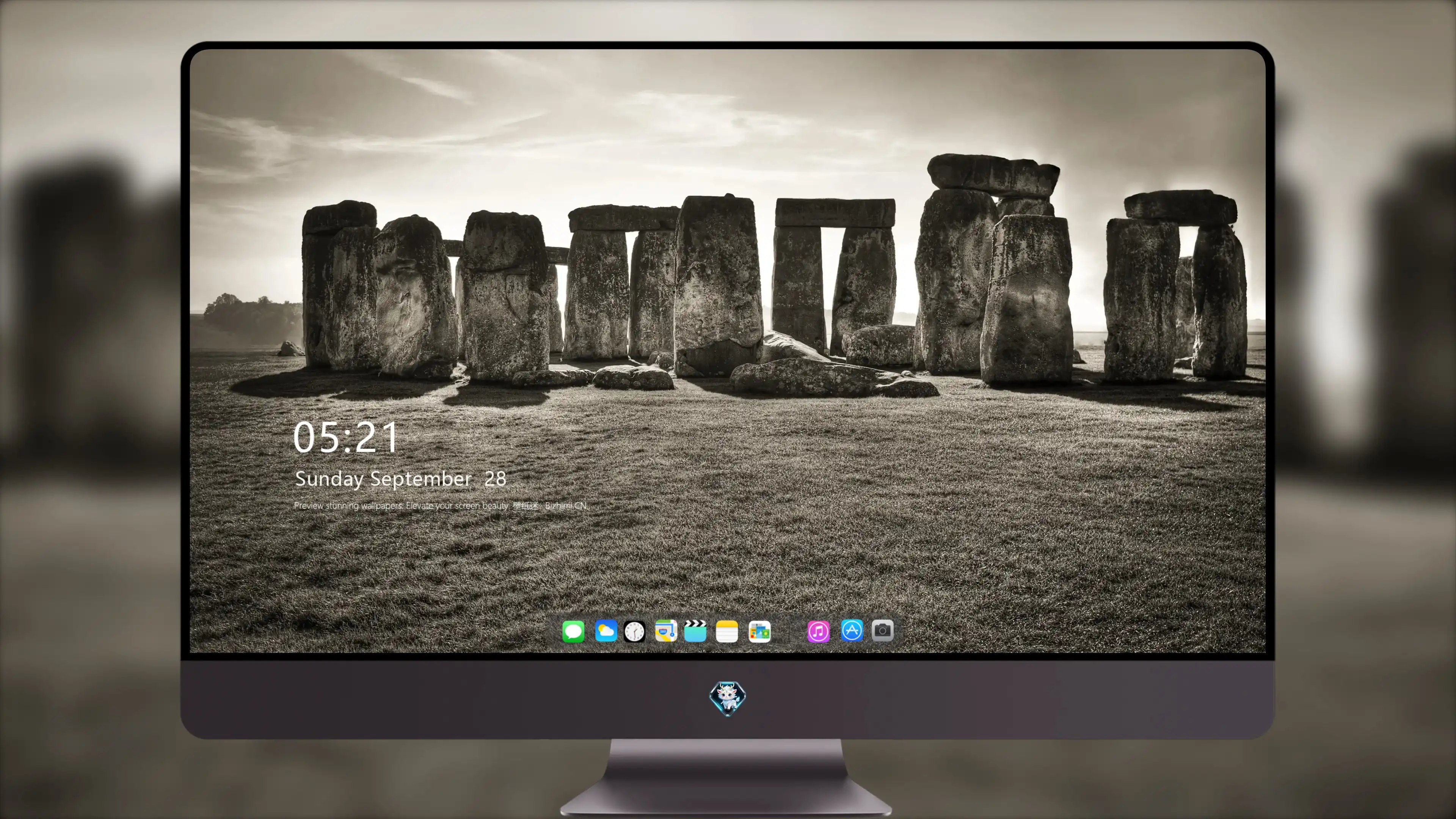Screen dimensions: 1456x819
Task: Launch the Videos clapperboard app
Action: [x=695, y=631]
